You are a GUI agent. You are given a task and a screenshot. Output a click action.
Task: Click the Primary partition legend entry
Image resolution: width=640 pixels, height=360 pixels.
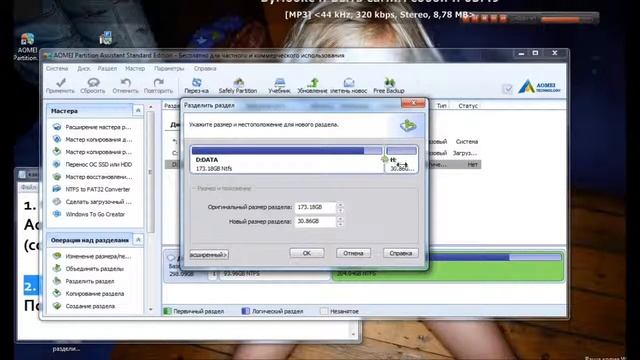click(x=194, y=311)
